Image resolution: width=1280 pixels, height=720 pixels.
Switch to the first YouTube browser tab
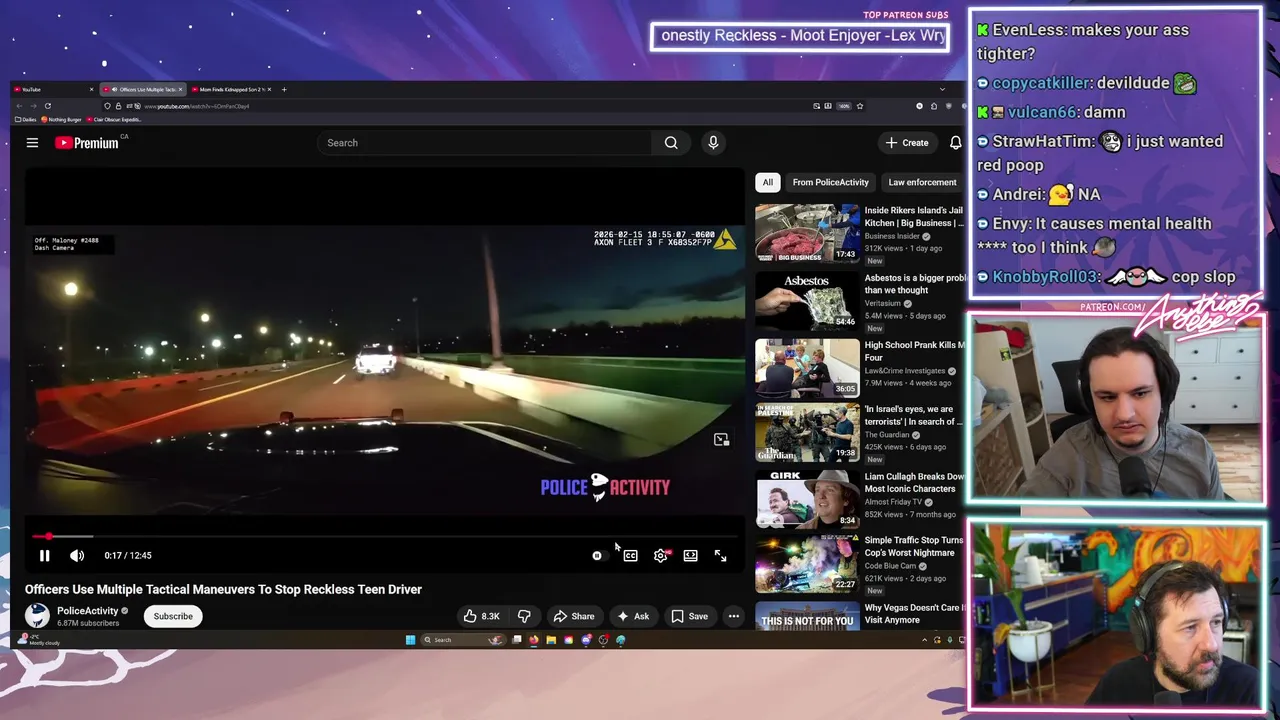[52, 89]
